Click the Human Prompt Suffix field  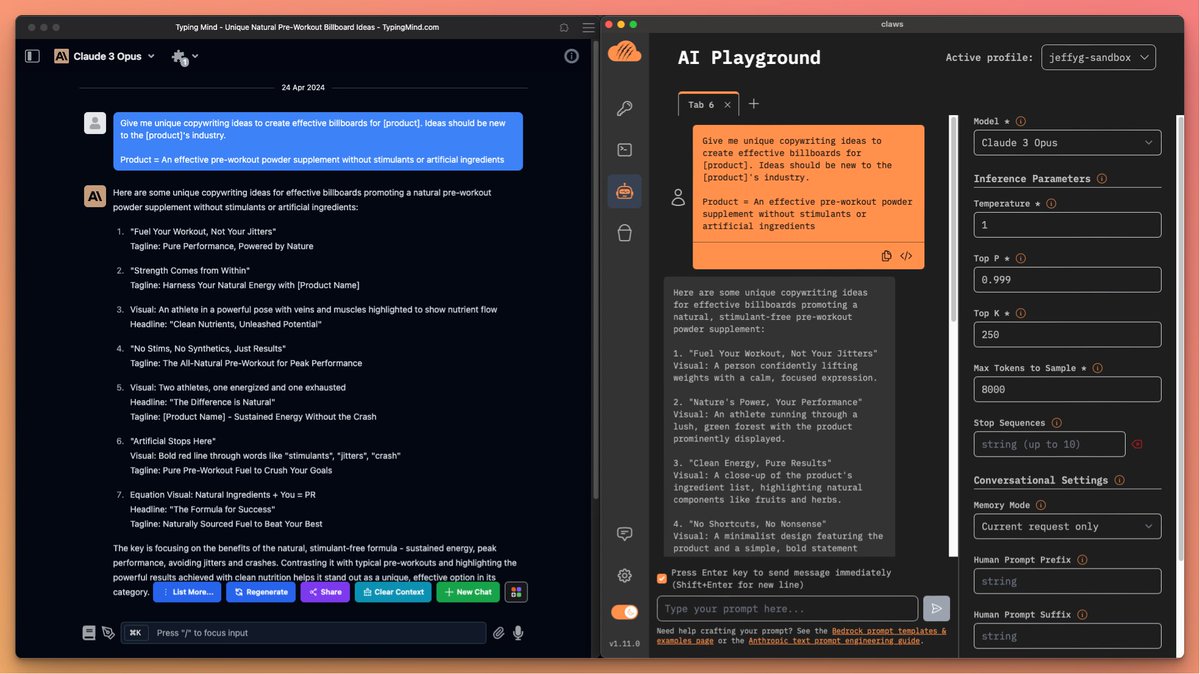[x=1067, y=636]
